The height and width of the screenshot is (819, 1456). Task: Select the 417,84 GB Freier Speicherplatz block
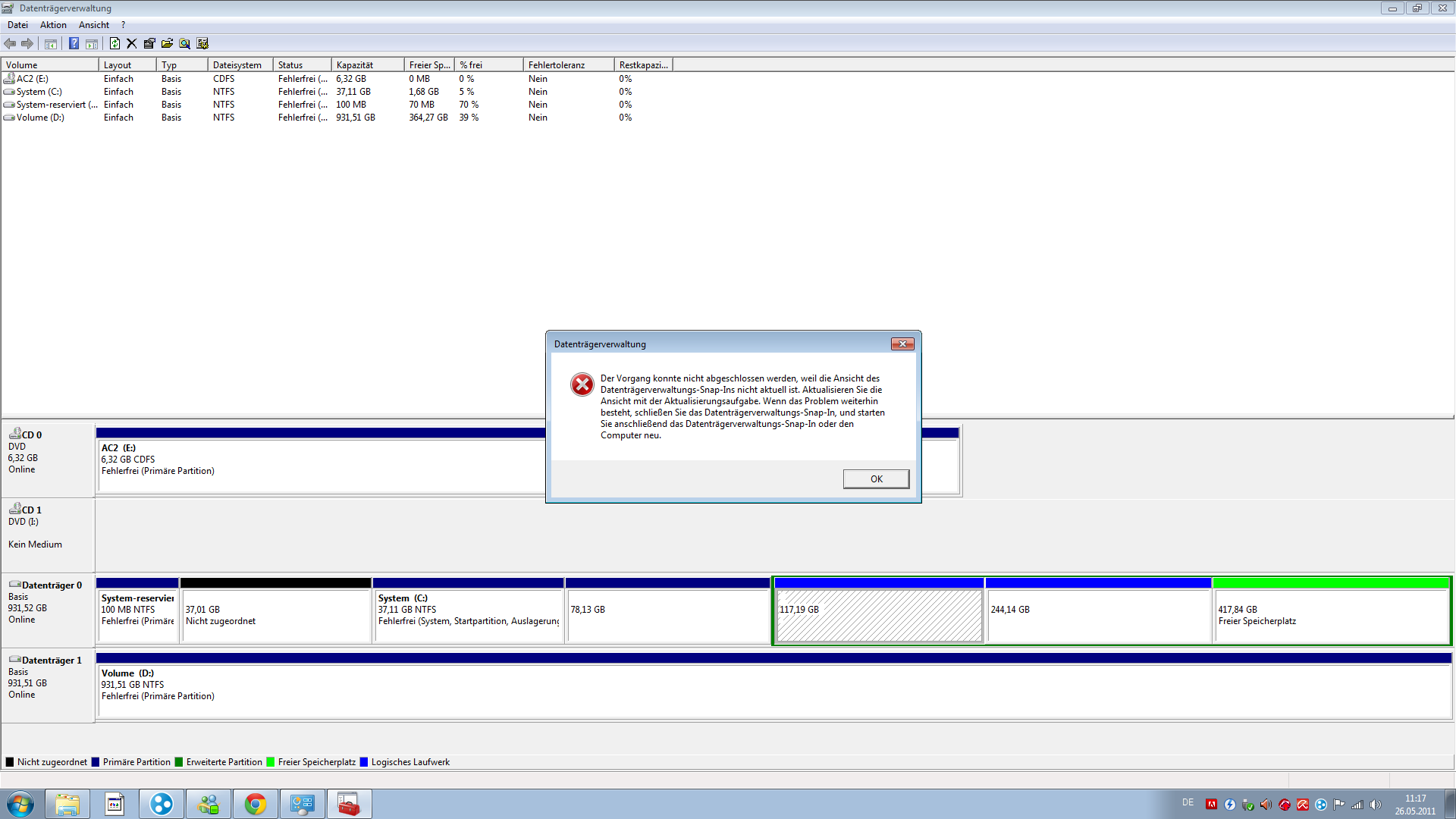pyautogui.click(x=1331, y=615)
